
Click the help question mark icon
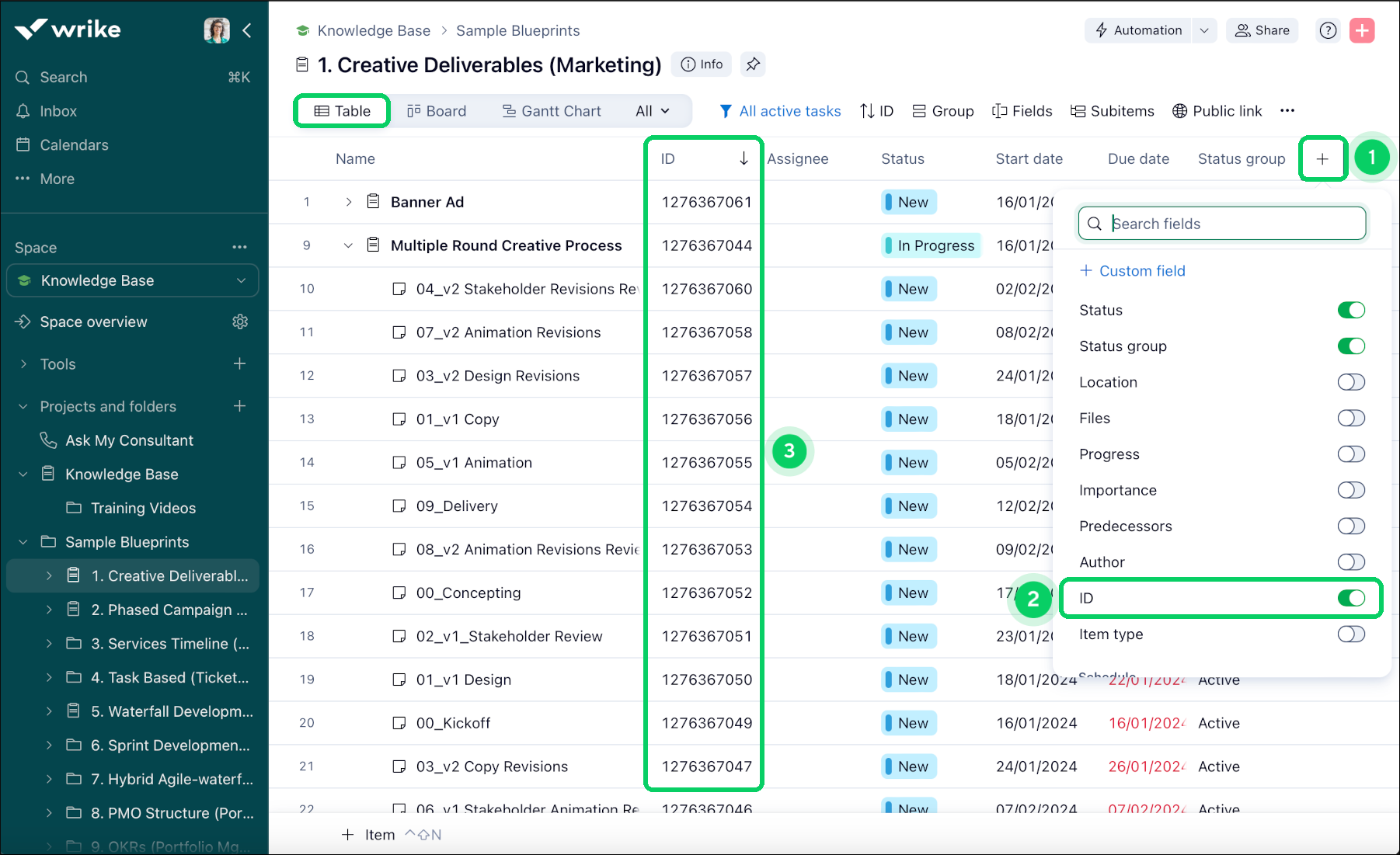(x=1328, y=30)
